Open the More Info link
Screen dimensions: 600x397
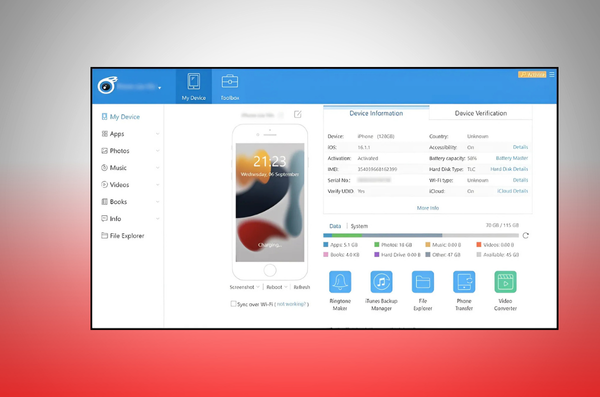(428, 208)
